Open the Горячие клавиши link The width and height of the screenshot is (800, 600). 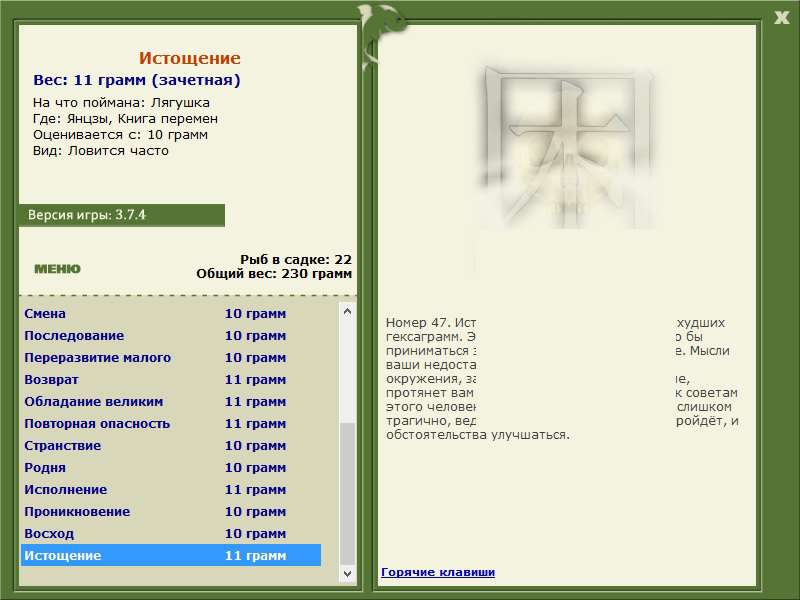[x=438, y=572]
